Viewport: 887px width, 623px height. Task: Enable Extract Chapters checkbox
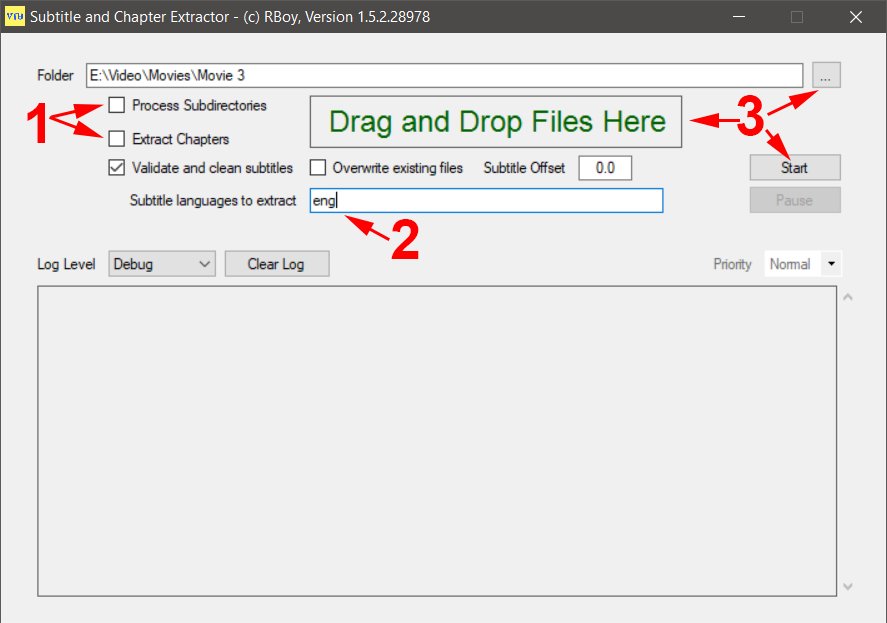click(117, 139)
